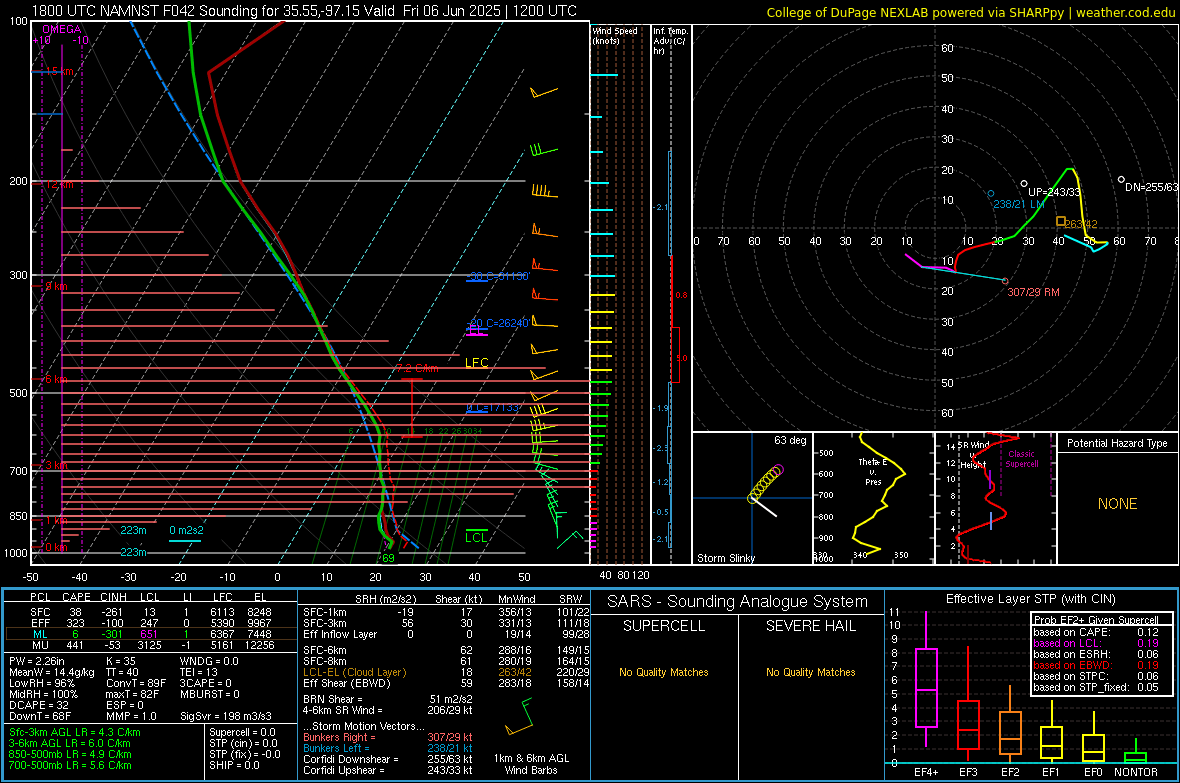The height and width of the screenshot is (783, 1180).
Task: Click the 1km & 6km AGL wind barb glyph
Action: 519,717
